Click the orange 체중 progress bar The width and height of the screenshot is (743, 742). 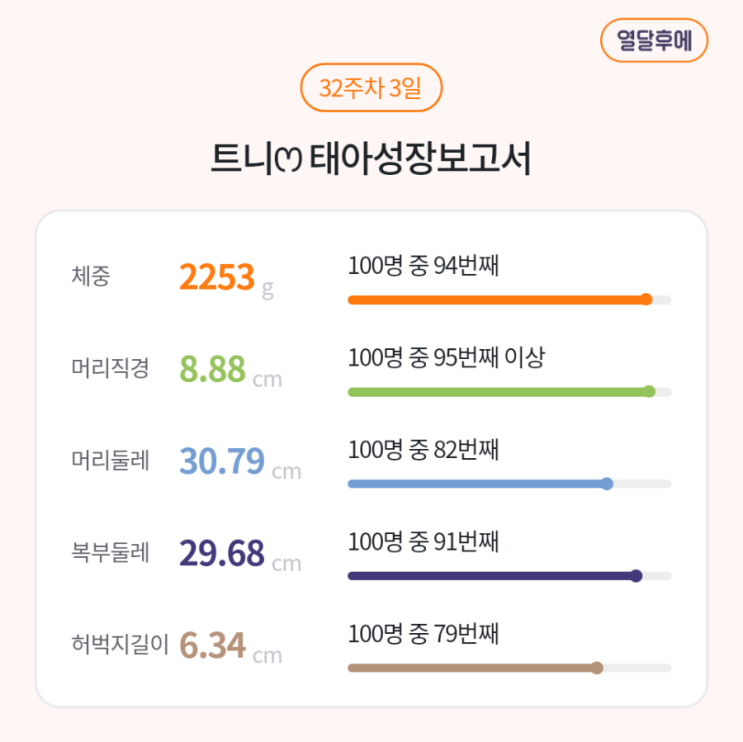500,299
